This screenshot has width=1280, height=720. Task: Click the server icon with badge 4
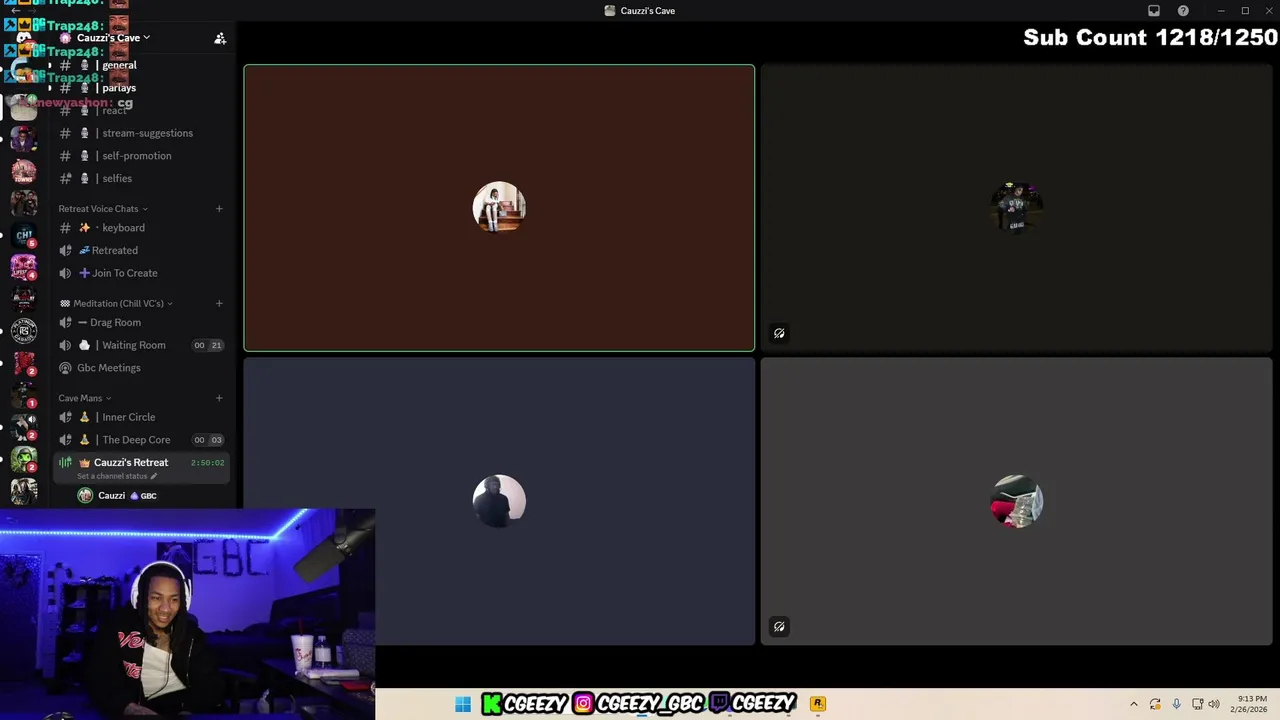(24, 267)
